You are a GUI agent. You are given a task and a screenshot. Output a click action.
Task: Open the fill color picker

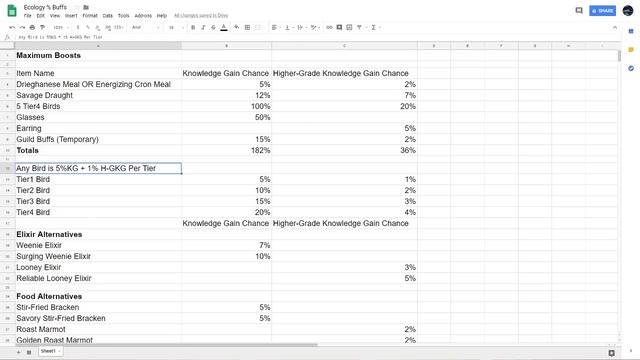[x=236, y=27]
